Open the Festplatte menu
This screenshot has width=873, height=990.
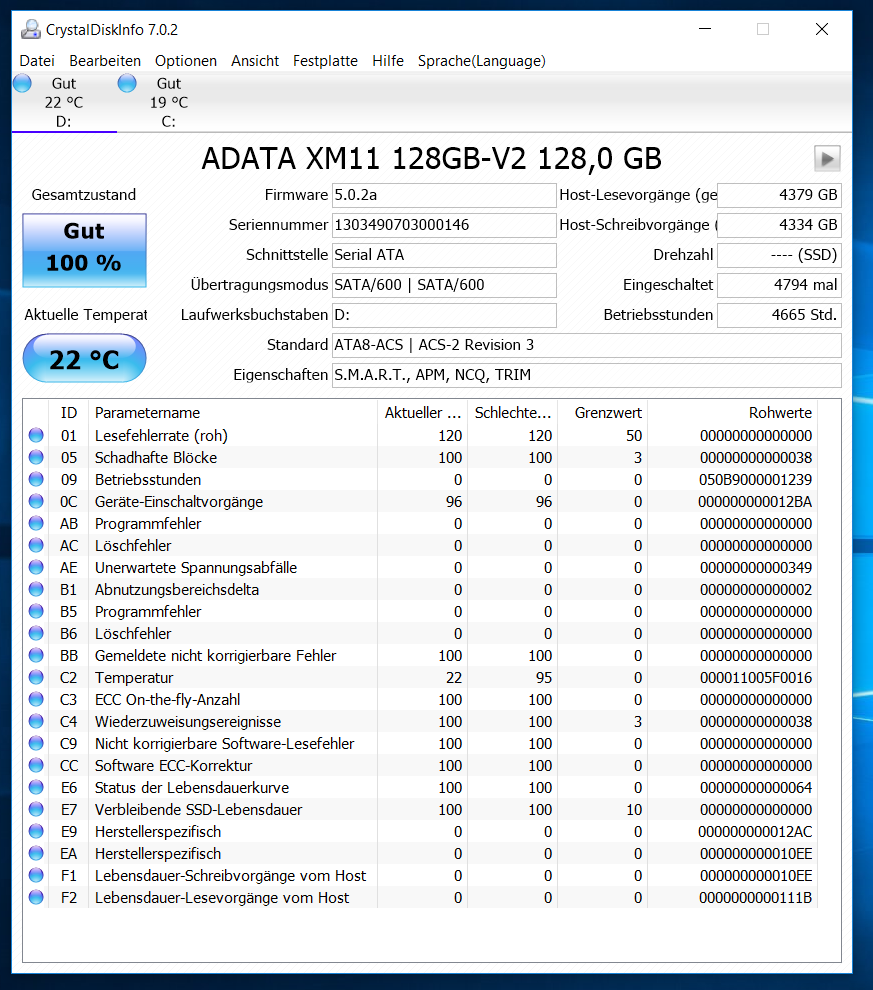coord(325,61)
